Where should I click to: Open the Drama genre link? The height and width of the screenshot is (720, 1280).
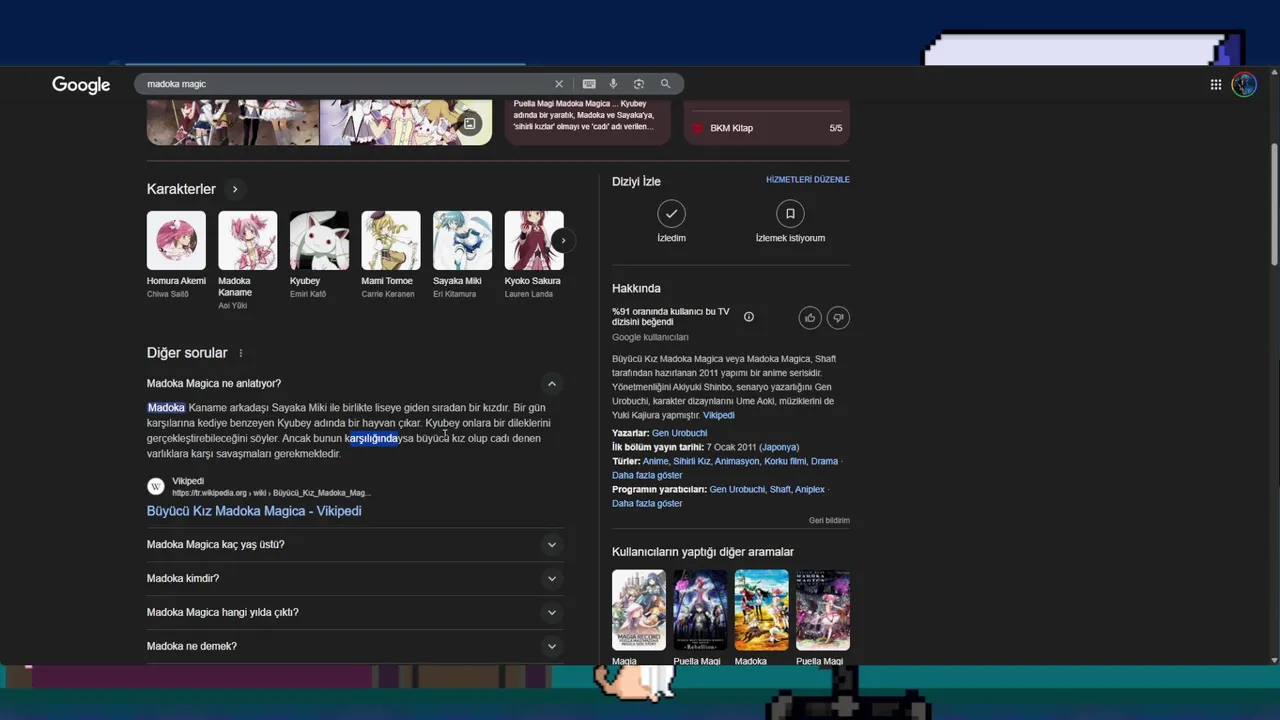click(824, 461)
